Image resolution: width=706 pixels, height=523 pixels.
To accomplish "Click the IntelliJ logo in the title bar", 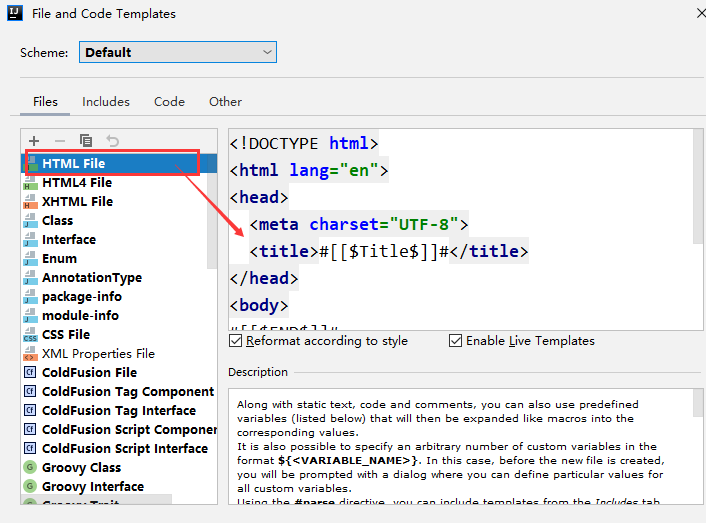I will click(x=15, y=13).
